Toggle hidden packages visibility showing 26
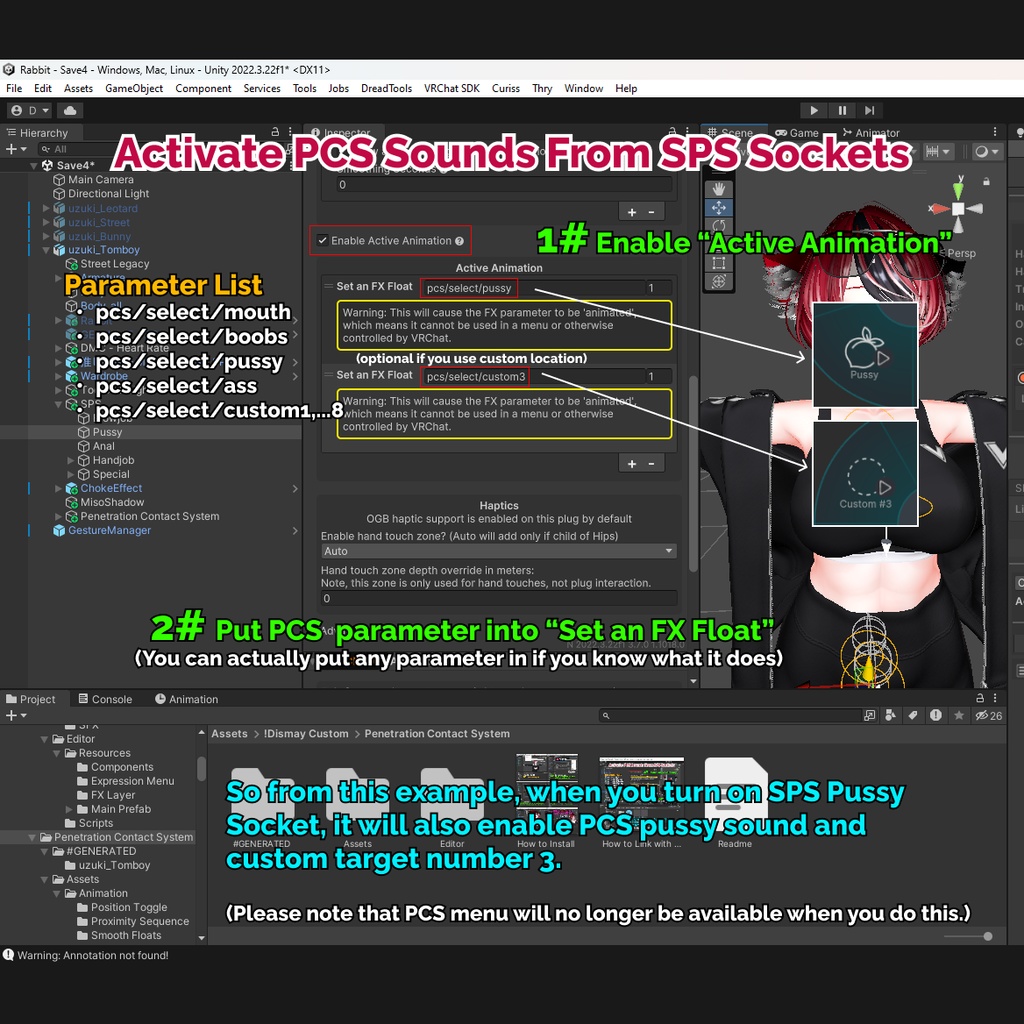 (989, 716)
